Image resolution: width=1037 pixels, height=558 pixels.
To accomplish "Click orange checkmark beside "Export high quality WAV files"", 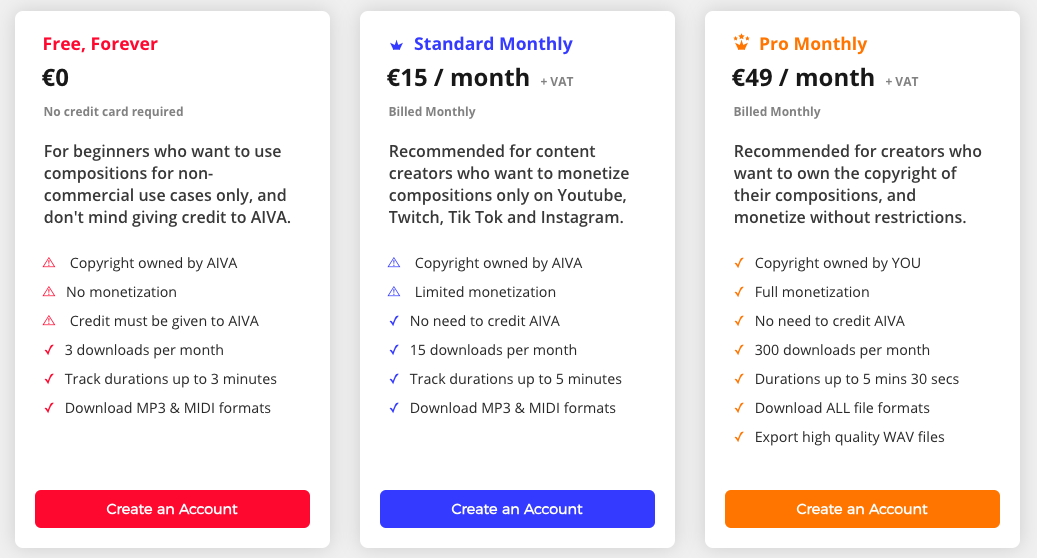I will coord(739,437).
